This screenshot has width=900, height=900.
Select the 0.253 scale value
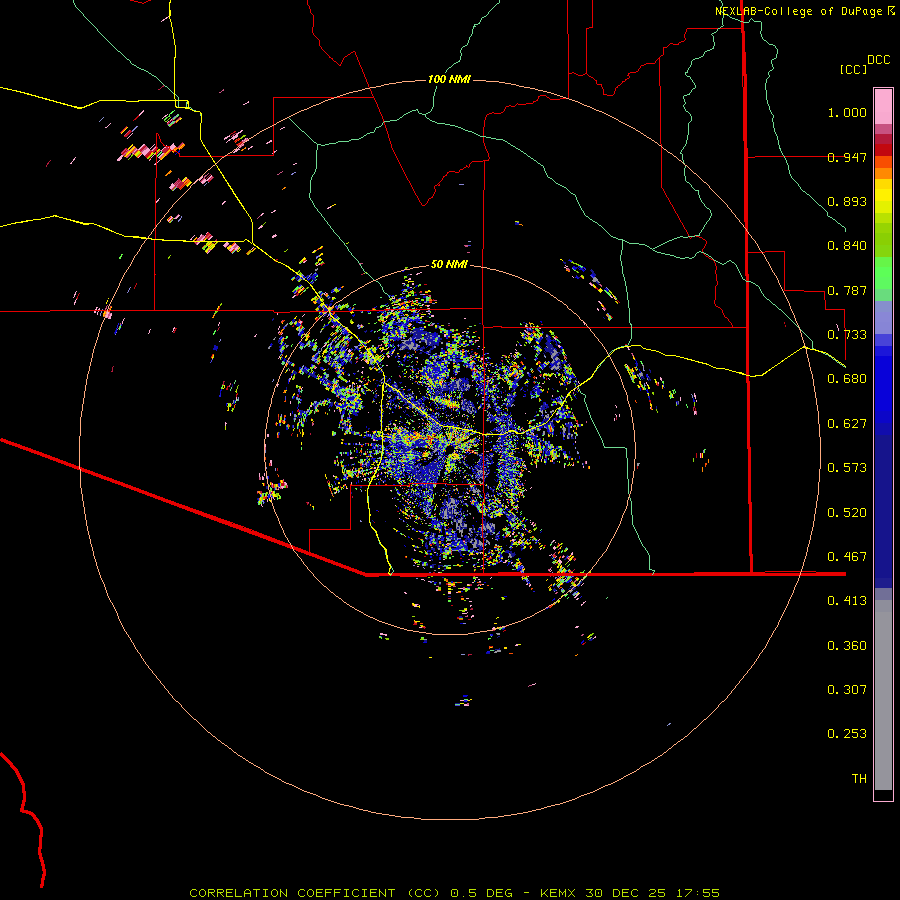click(847, 734)
